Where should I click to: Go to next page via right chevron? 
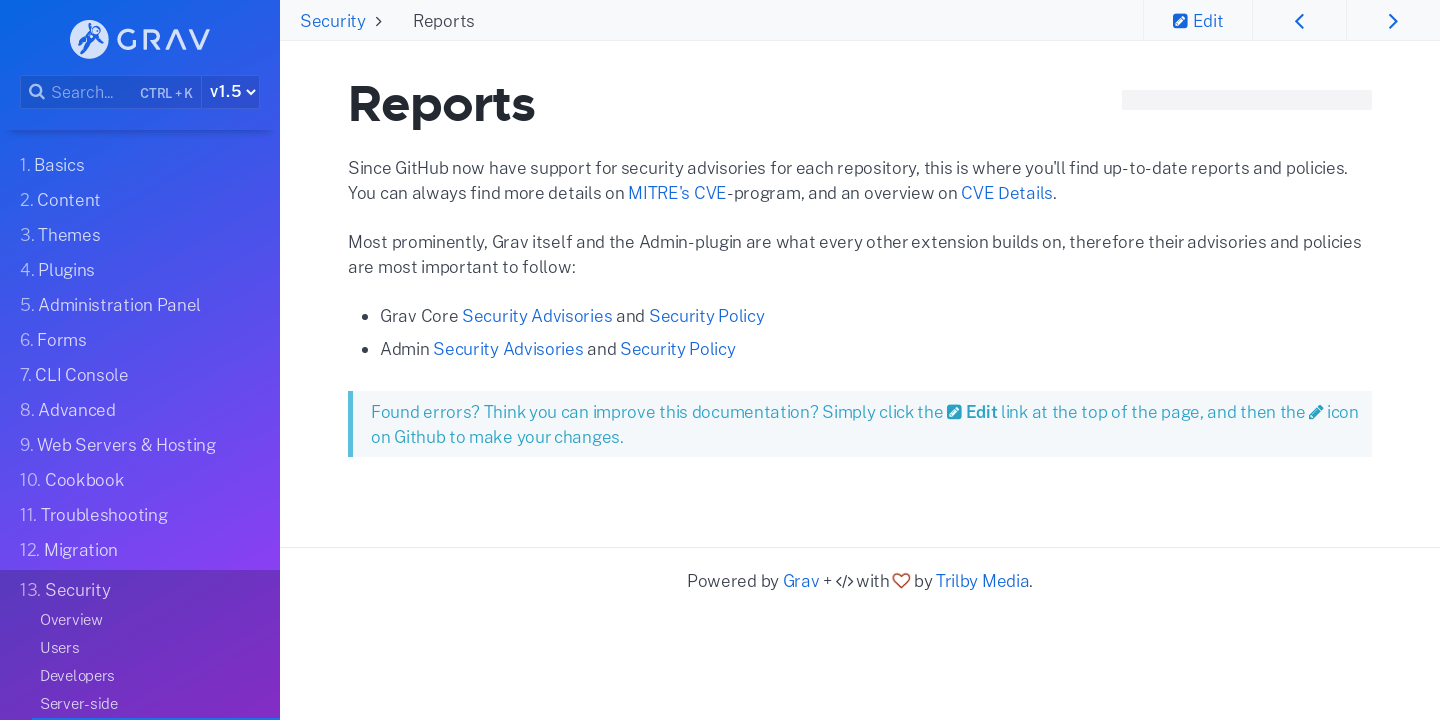(1393, 20)
